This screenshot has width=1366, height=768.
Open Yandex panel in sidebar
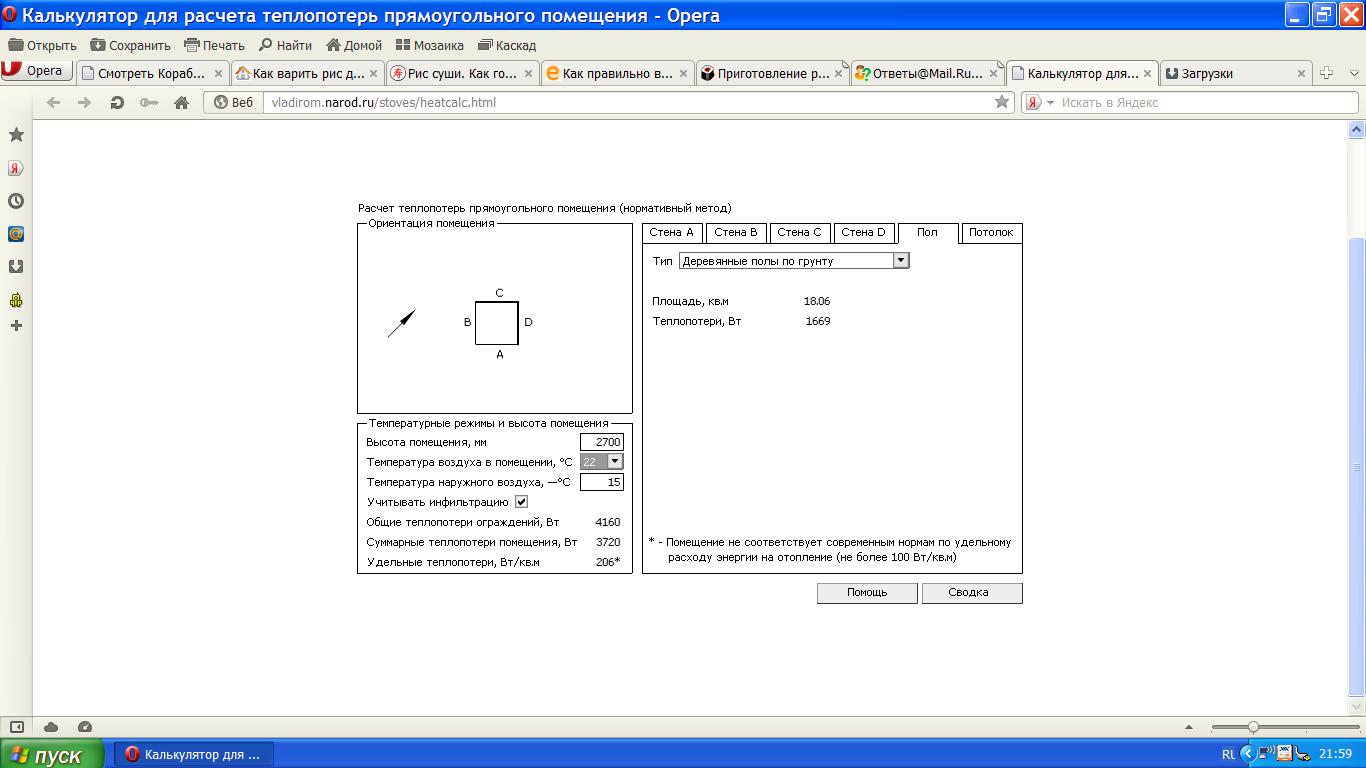coord(16,168)
